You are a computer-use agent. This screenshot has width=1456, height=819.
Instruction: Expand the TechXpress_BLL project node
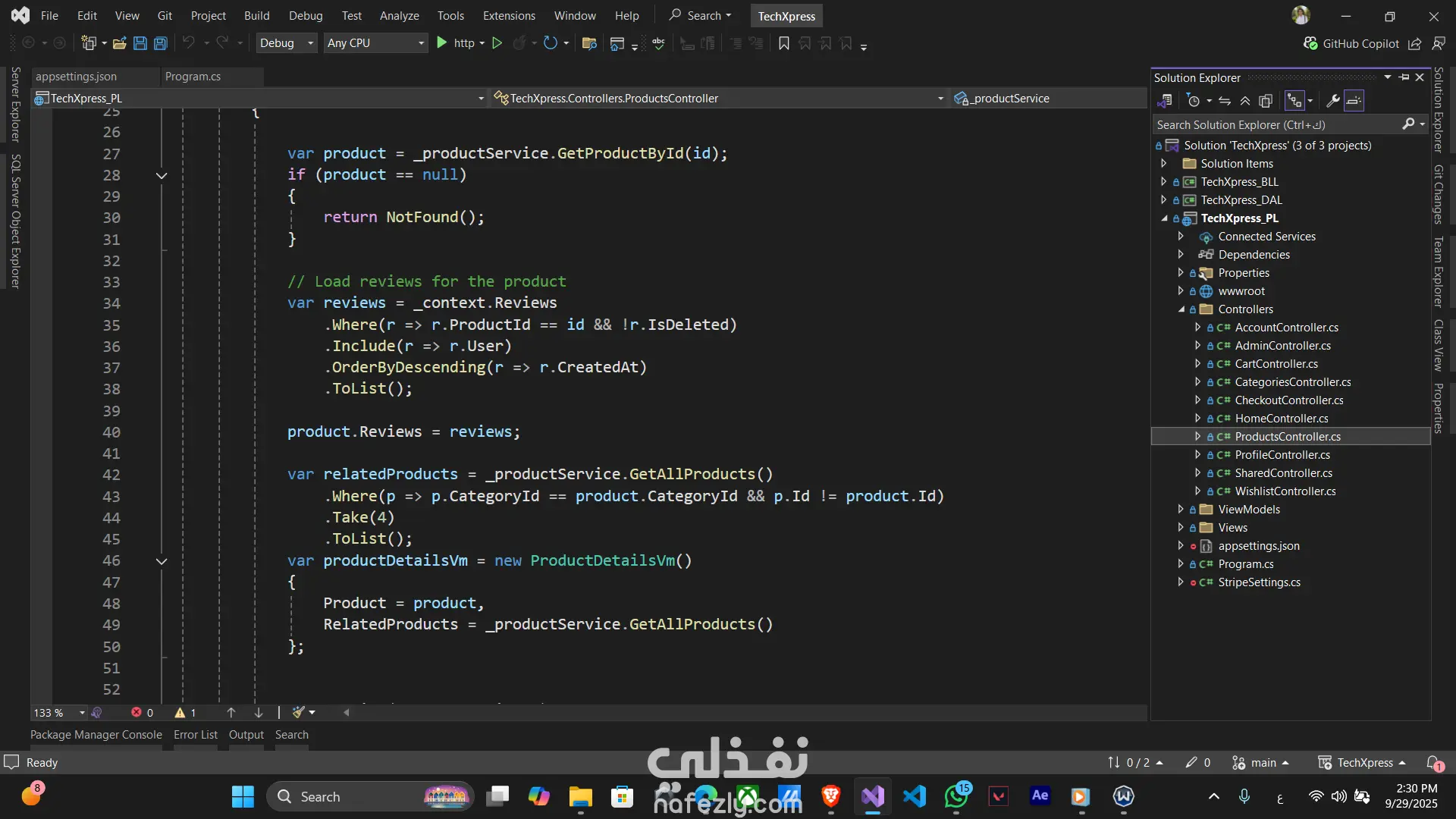[1164, 182]
